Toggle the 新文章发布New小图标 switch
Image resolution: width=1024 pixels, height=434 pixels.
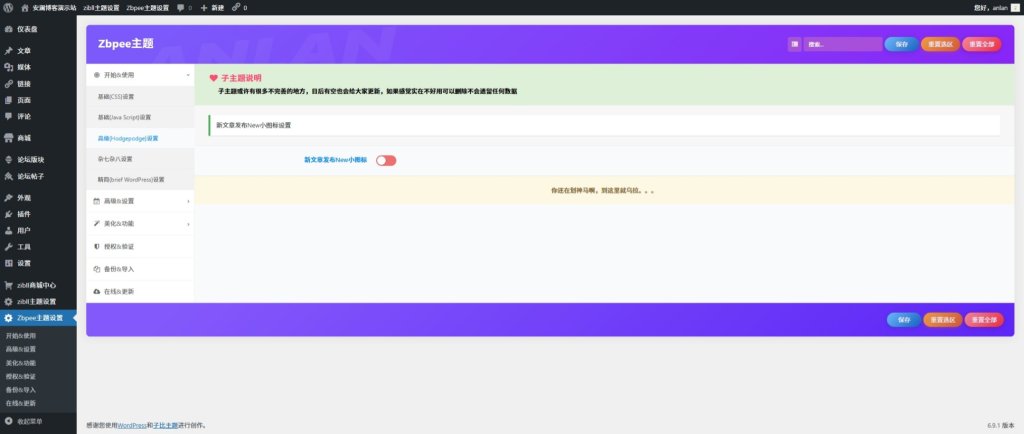(x=386, y=160)
